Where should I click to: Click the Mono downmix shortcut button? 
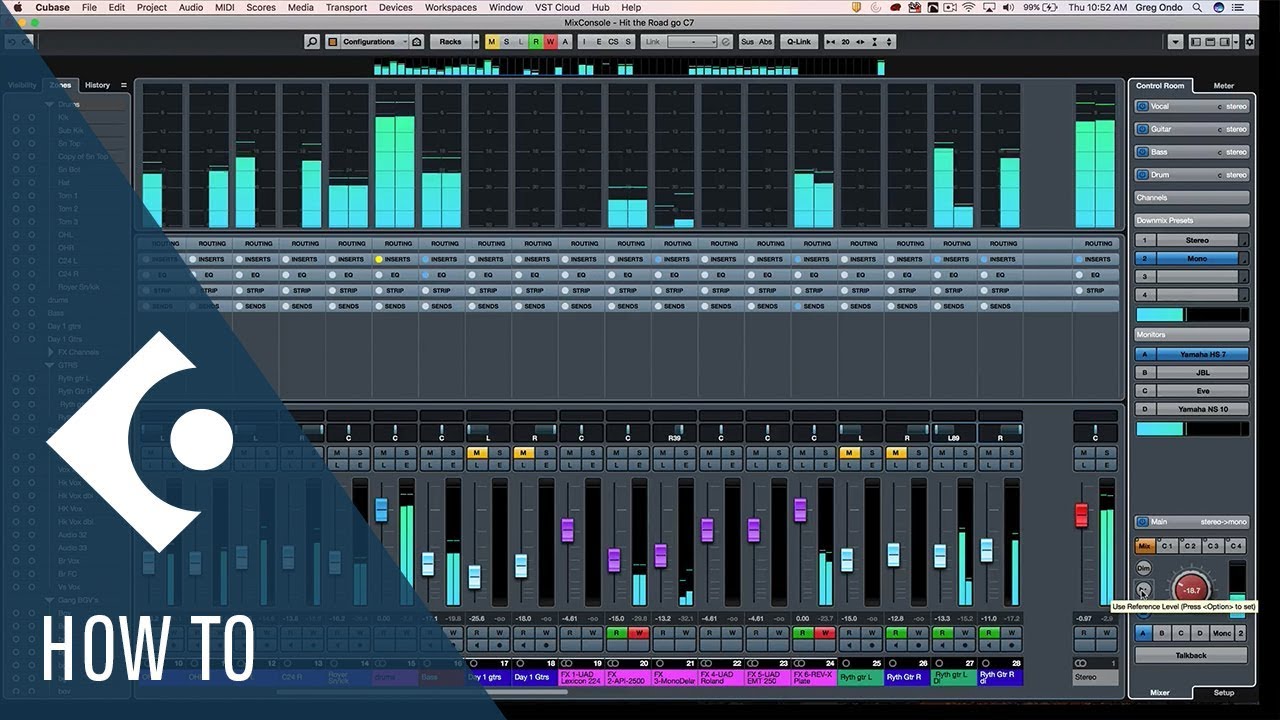point(1221,633)
